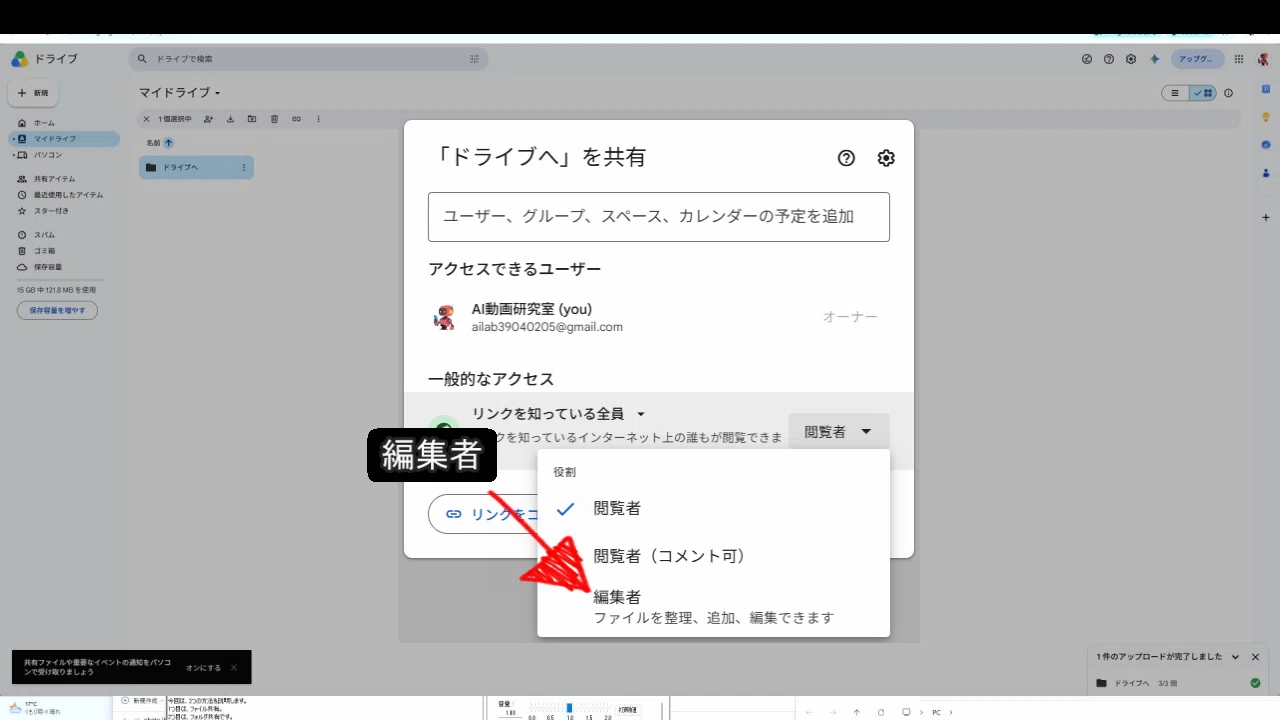Screen dimensions: 1280x720
Task: Open the Google Calendar side panel icon
Action: [x=1266, y=88]
